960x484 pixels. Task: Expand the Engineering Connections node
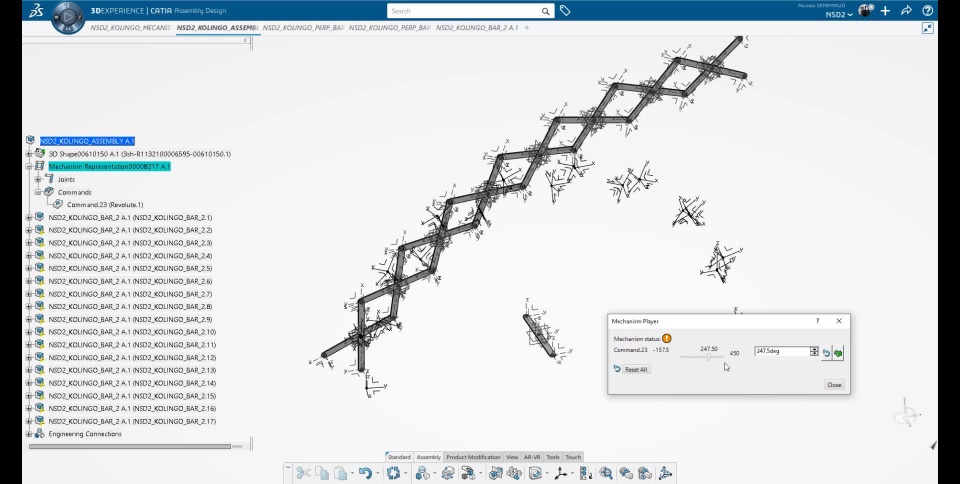(29, 434)
